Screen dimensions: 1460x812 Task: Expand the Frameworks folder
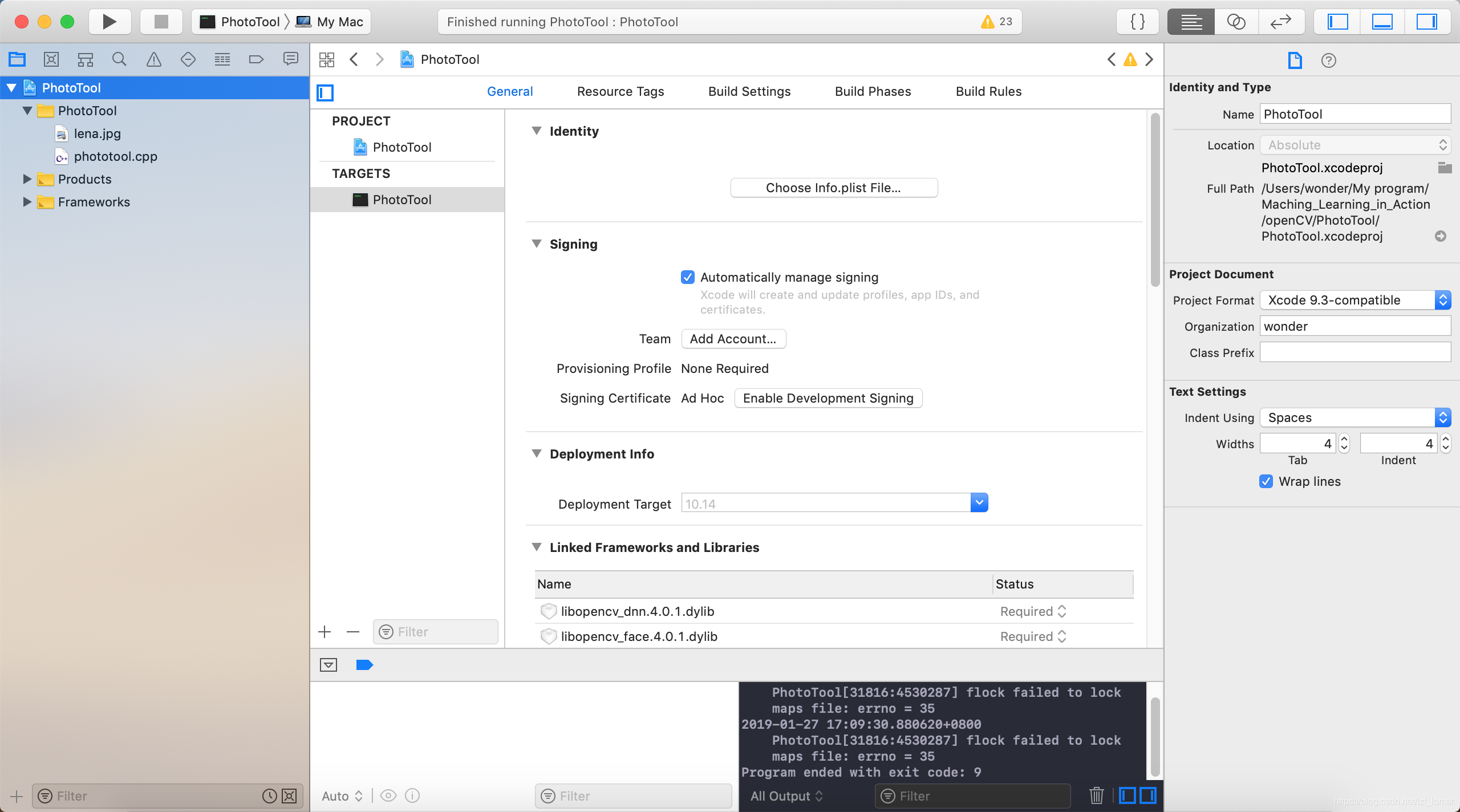(27, 202)
